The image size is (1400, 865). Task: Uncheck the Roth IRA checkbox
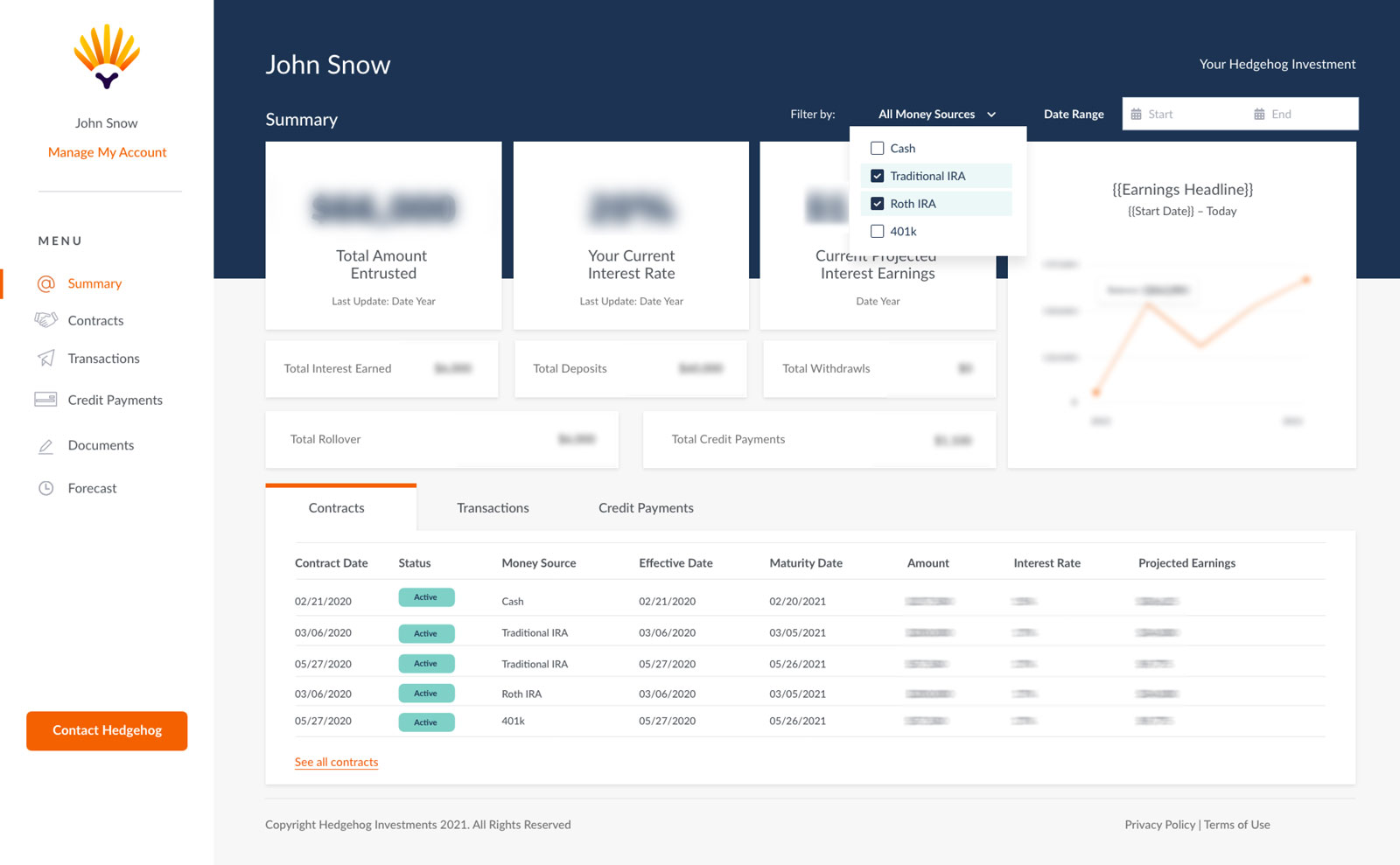pyautogui.click(x=877, y=204)
